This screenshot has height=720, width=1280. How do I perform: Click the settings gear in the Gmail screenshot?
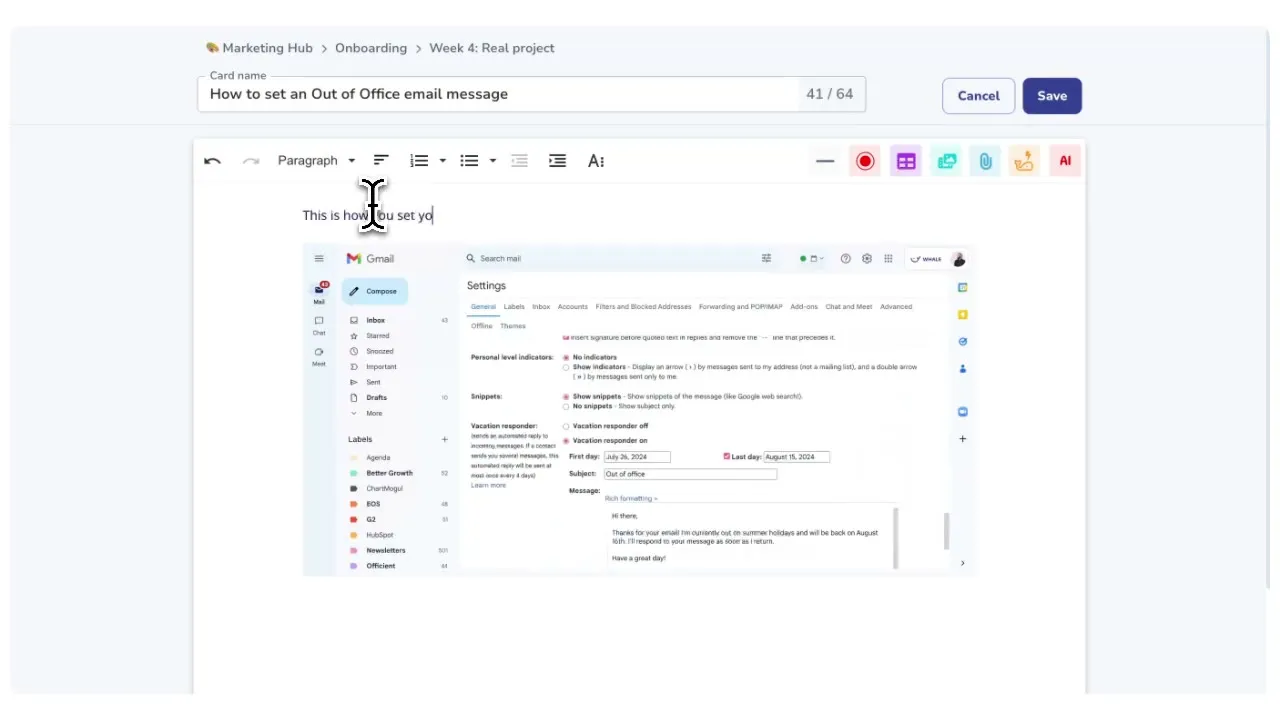(867, 258)
